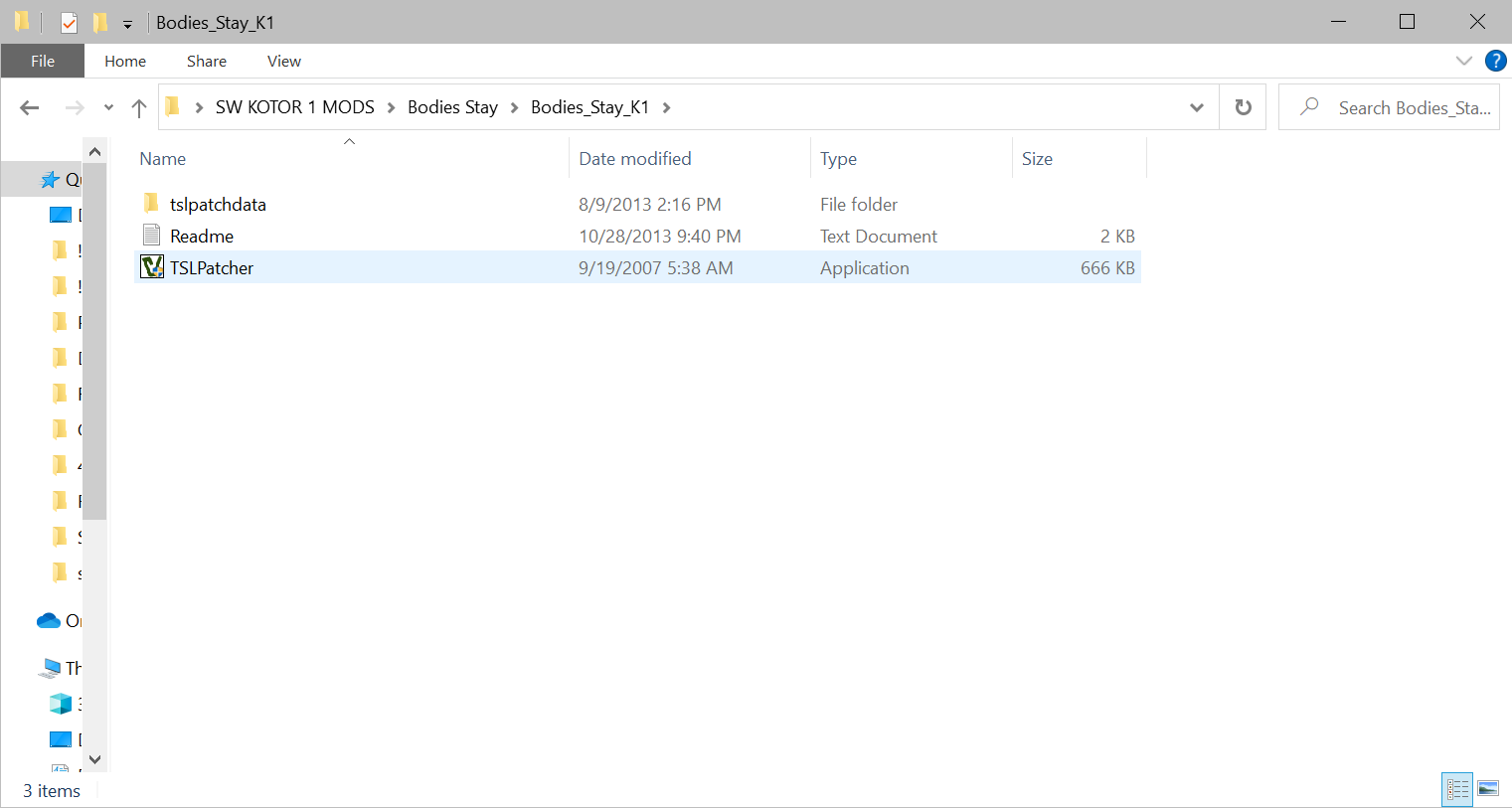Viewport: 1512px width, 808px height.
Task: Open the Share ribbon tab
Action: [x=207, y=61]
